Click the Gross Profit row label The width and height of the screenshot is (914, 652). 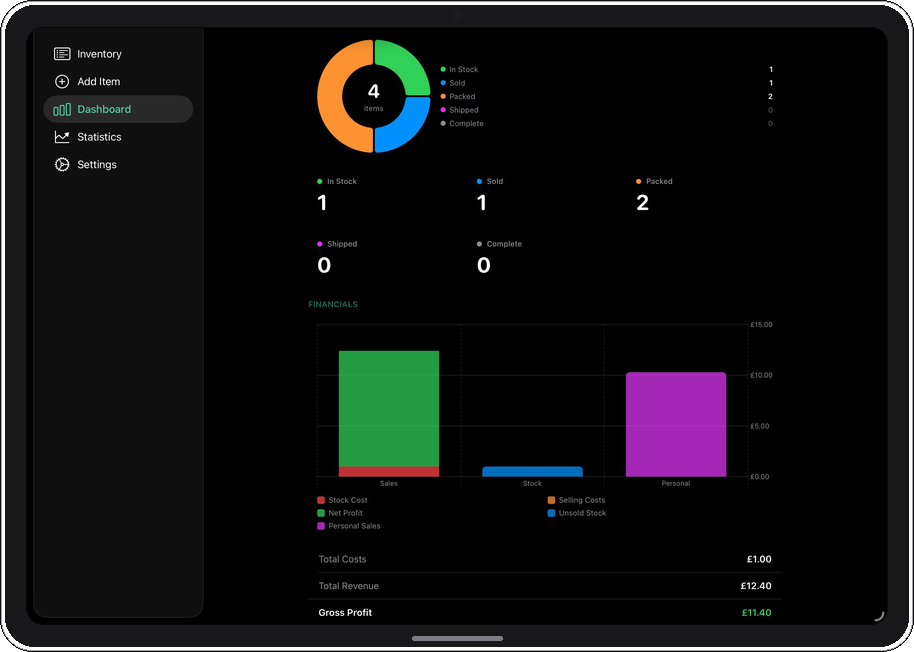(x=345, y=612)
